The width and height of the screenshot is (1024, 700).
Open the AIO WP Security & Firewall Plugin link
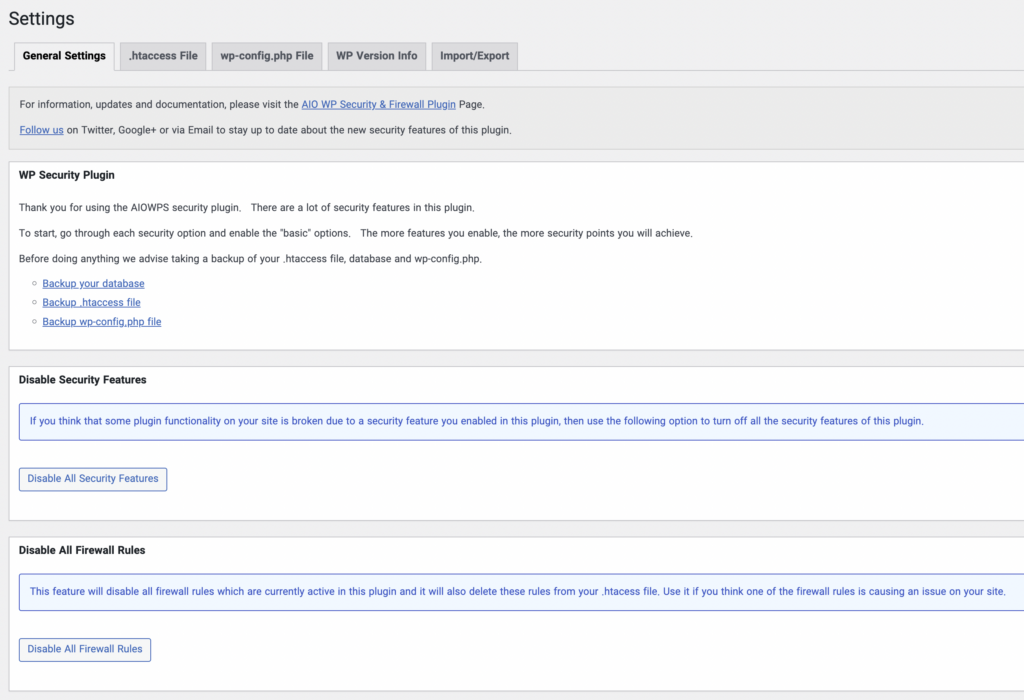379,104
